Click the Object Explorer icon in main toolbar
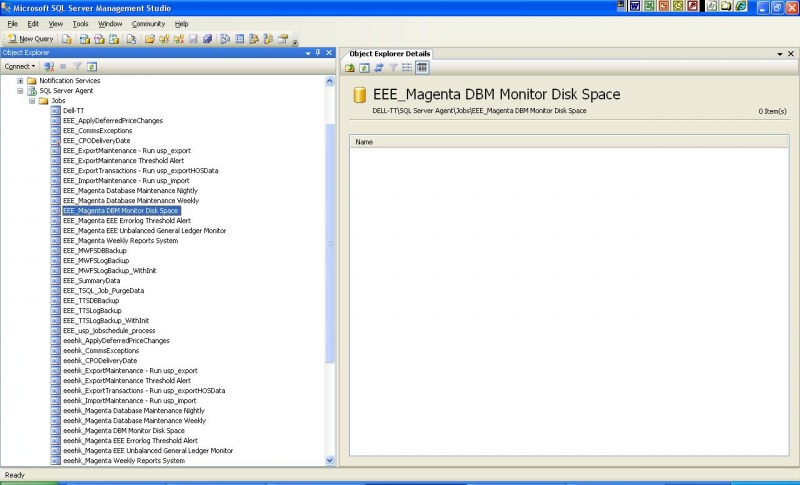800x485 pixels. tap(254, 39)
